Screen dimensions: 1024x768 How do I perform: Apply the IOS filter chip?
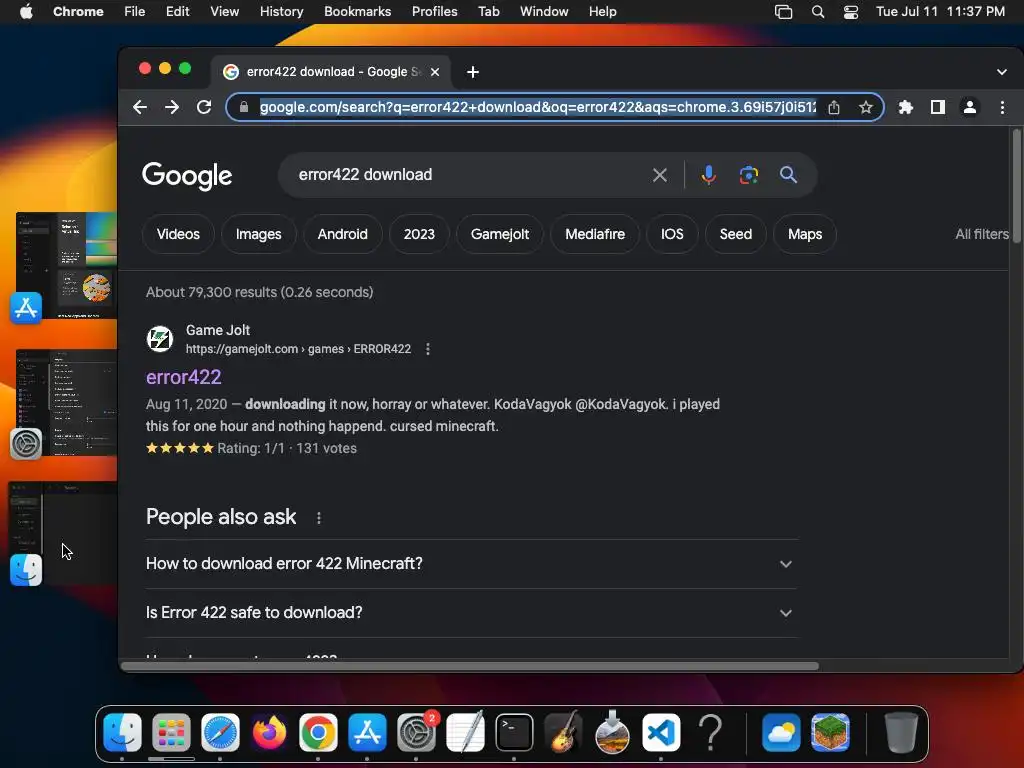[672, 234]
